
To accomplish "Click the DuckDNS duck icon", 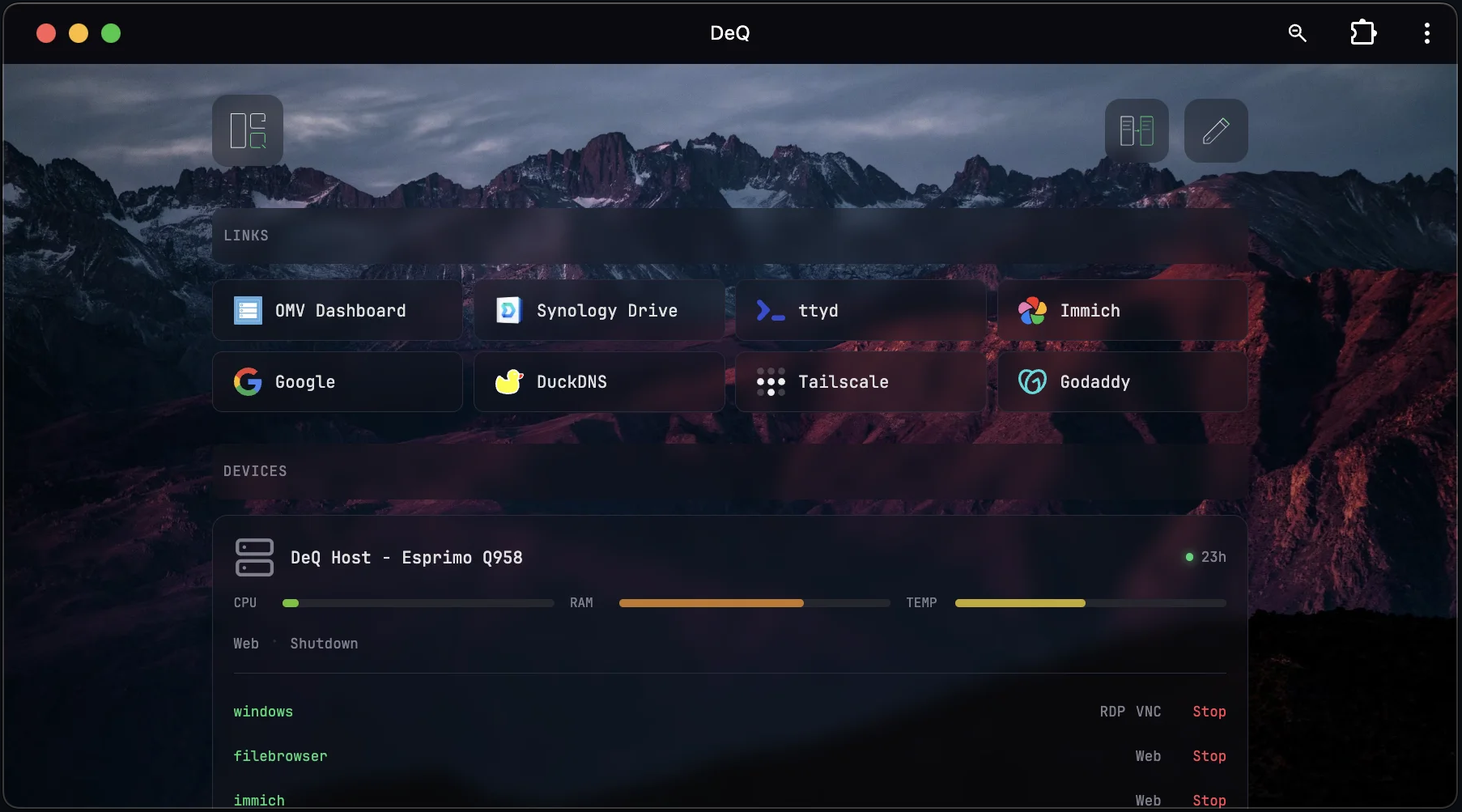I will point(508,381).
